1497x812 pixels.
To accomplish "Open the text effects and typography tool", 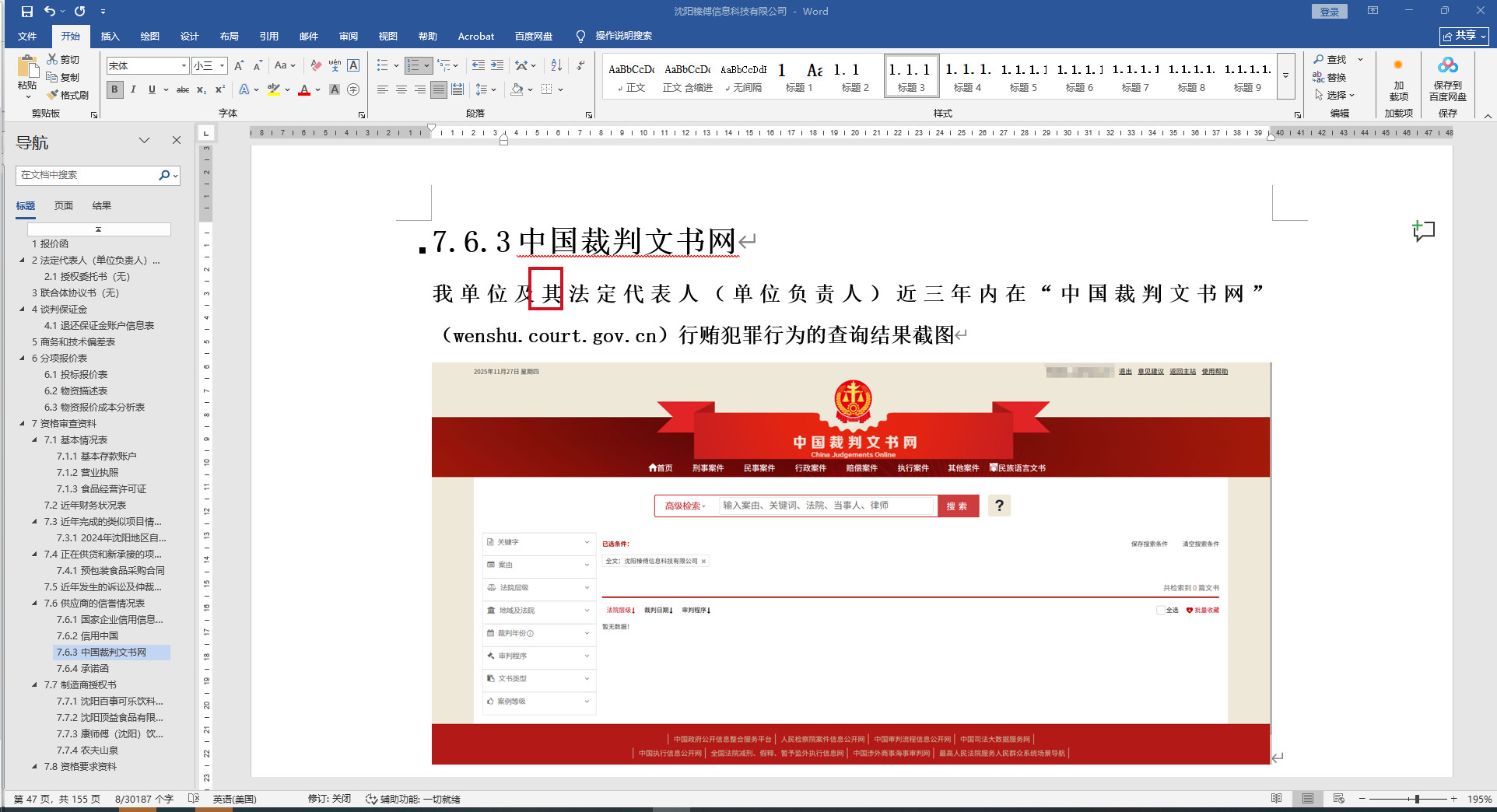I will pyautogui.click(x=244, y=89).
